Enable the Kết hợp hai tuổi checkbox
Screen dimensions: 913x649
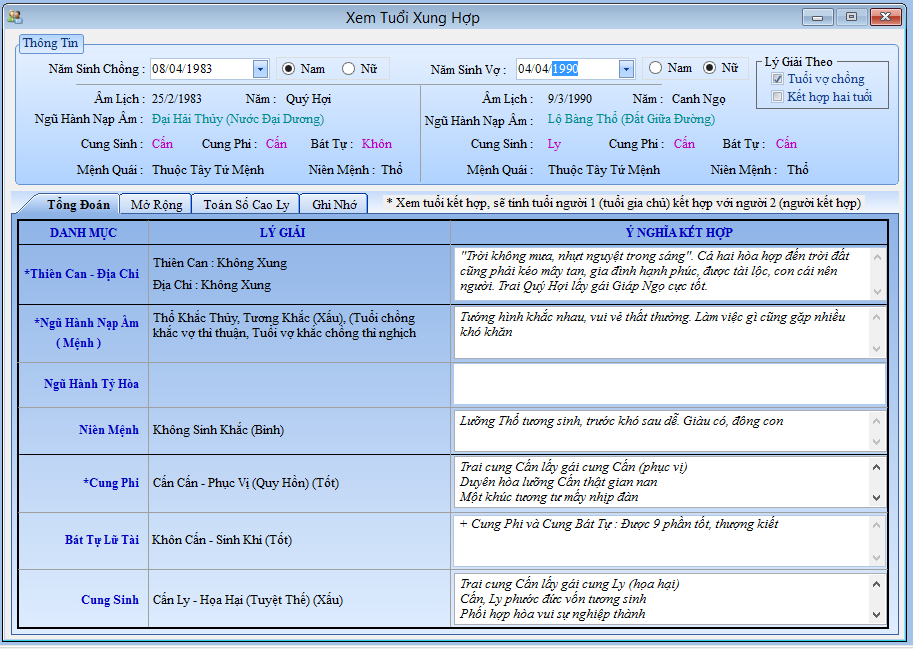tap(778, 97)
